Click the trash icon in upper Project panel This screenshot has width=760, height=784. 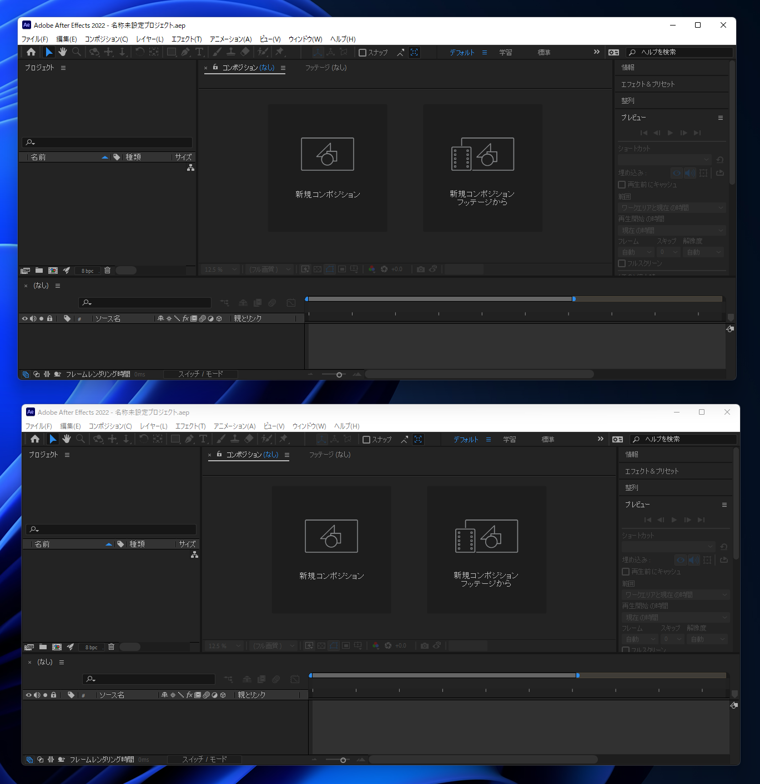[x=107, y=270]
